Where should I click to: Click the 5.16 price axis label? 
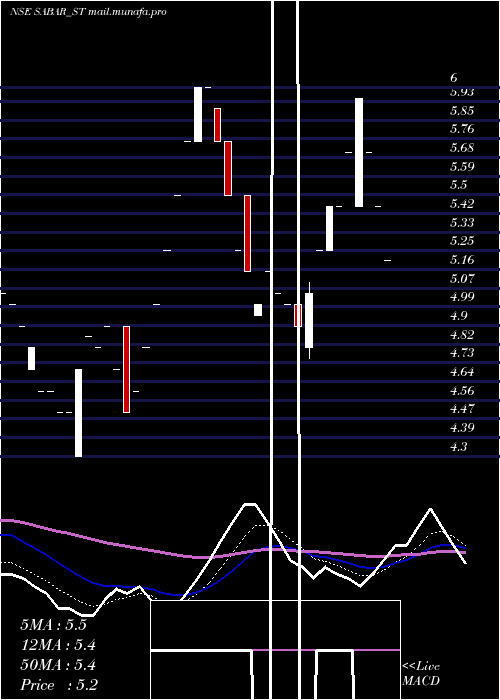click(462, 260)
